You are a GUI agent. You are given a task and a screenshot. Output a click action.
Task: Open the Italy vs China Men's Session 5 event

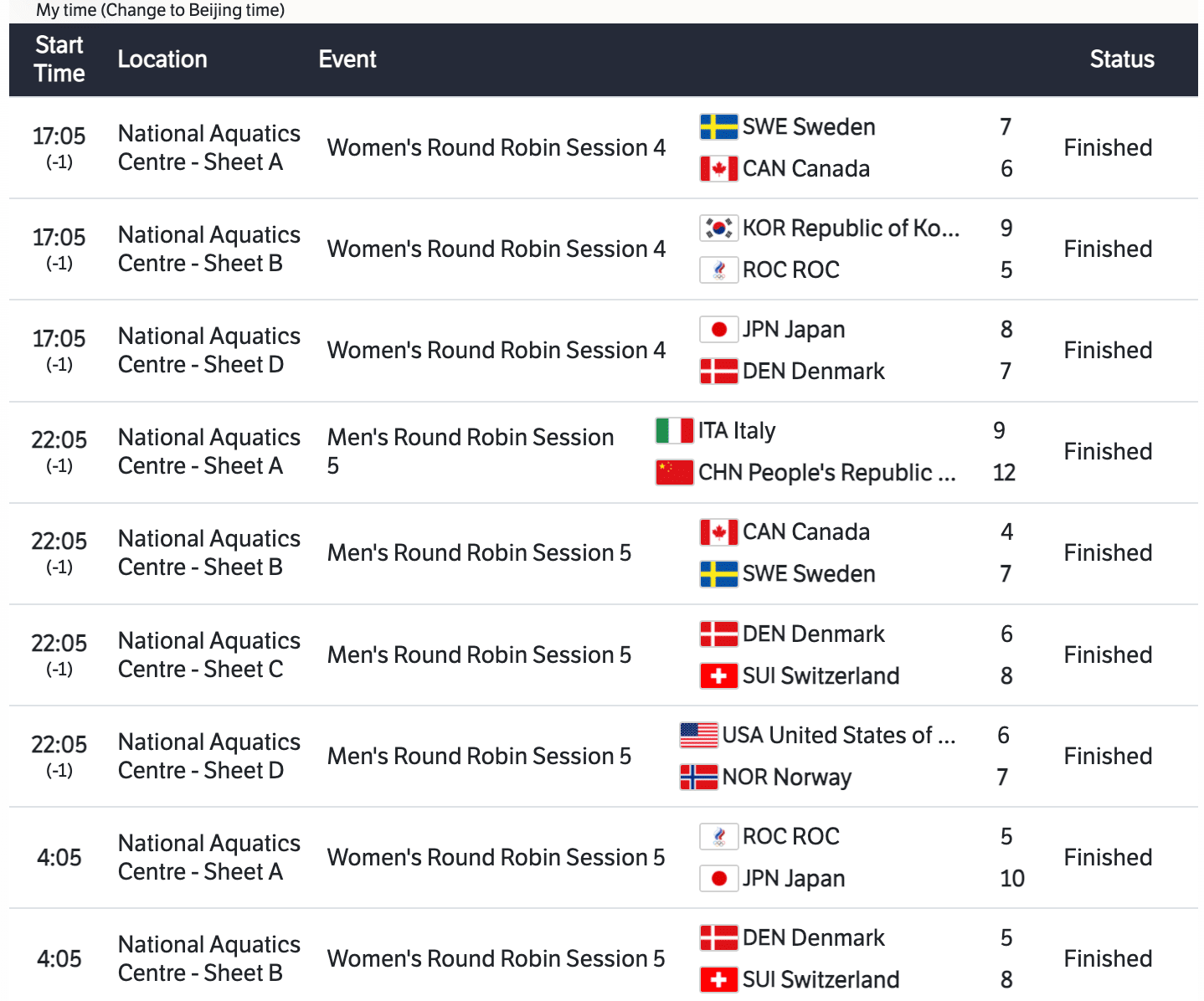(471, 451)
